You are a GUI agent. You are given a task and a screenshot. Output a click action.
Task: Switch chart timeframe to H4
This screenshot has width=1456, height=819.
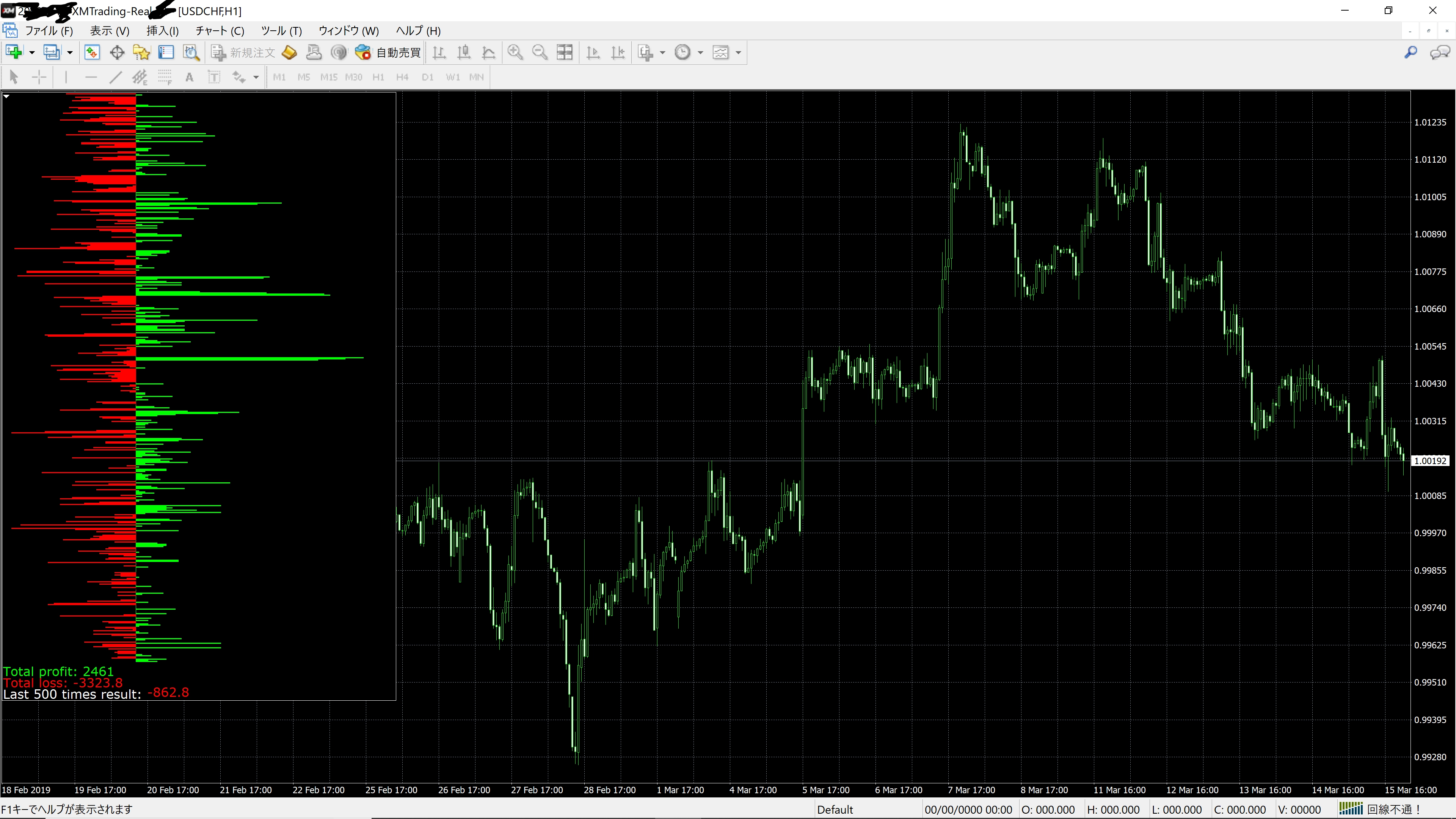pos(402,77)
